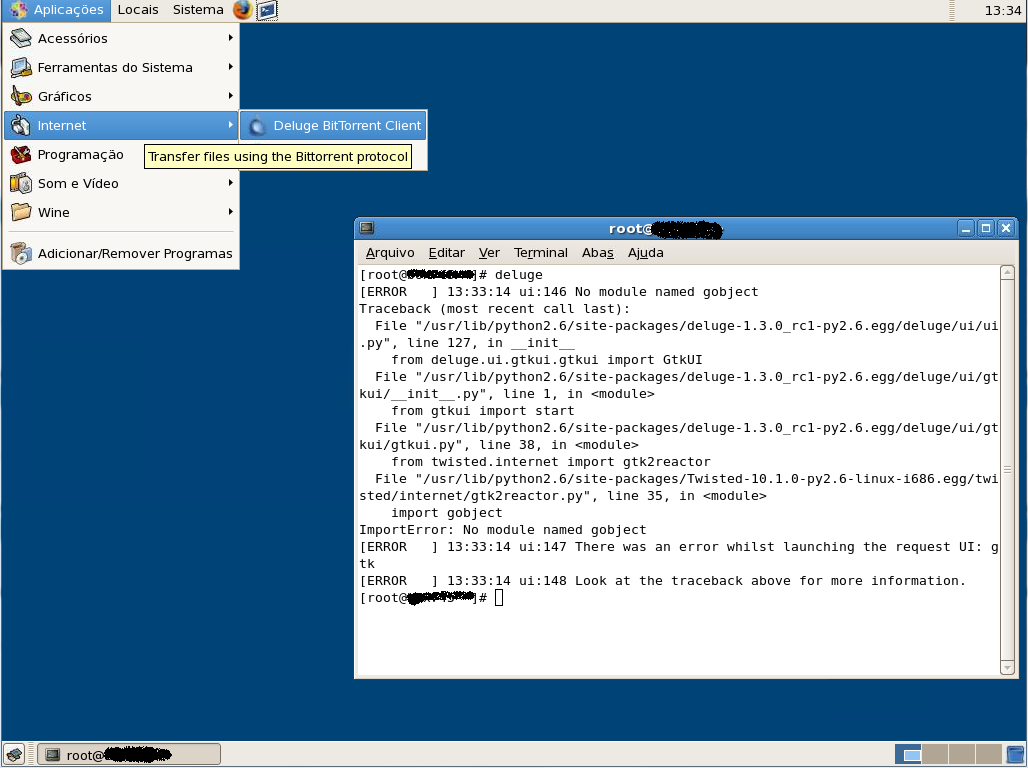
Task: Launch Firefox from the top panel
Action: [243, 10]
